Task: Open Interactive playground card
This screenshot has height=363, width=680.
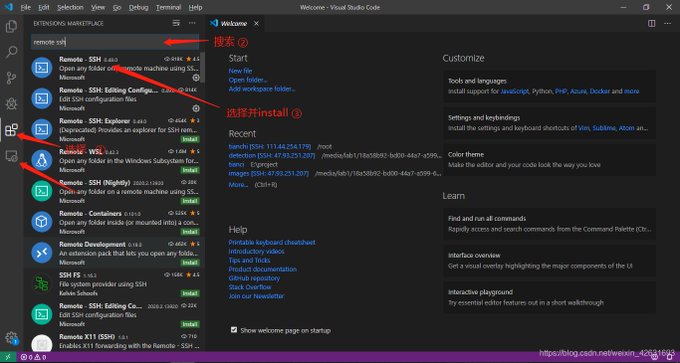Action: [x=549, y=298]
